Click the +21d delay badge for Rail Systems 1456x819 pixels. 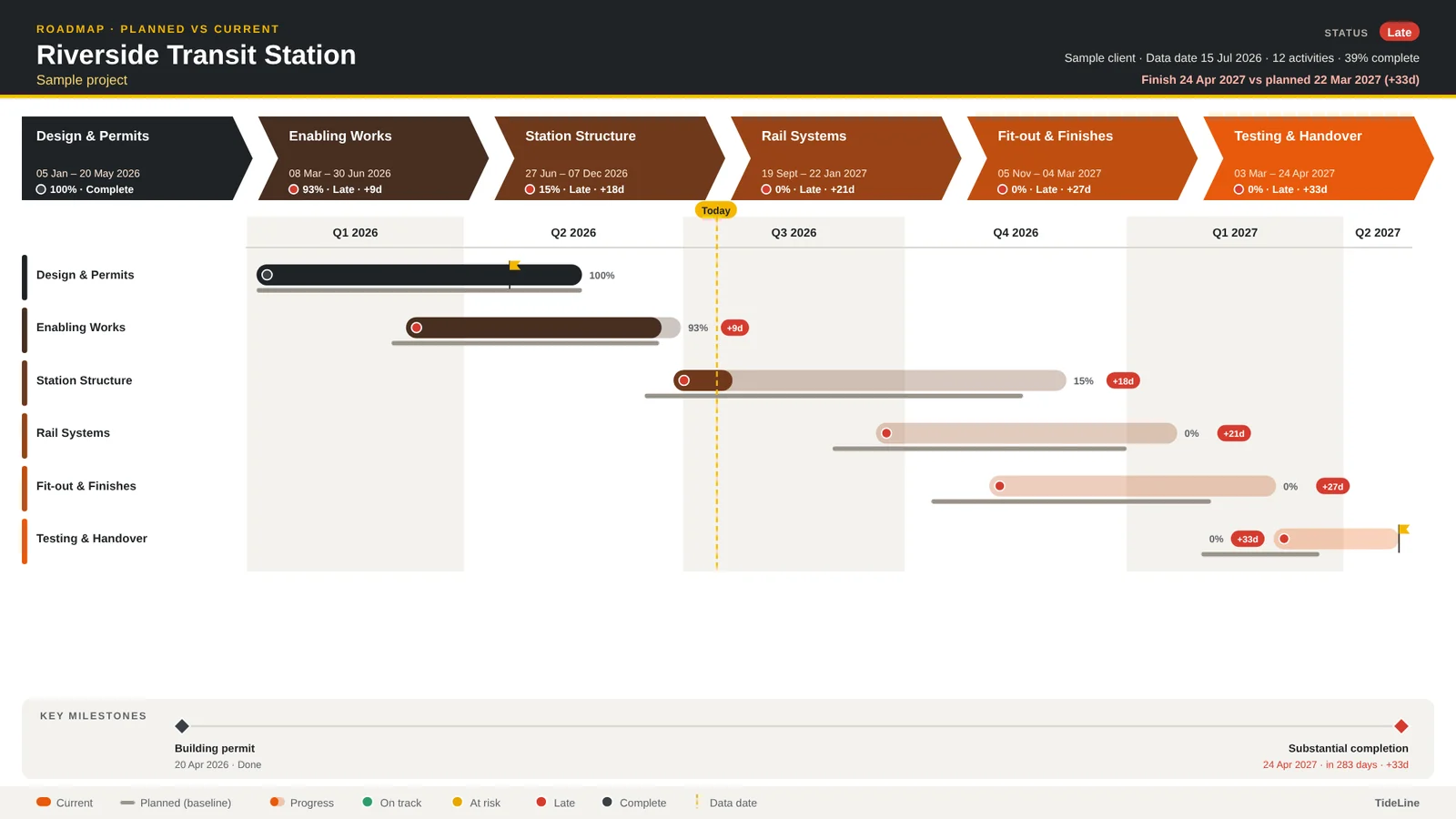[x=1234, y=433]
